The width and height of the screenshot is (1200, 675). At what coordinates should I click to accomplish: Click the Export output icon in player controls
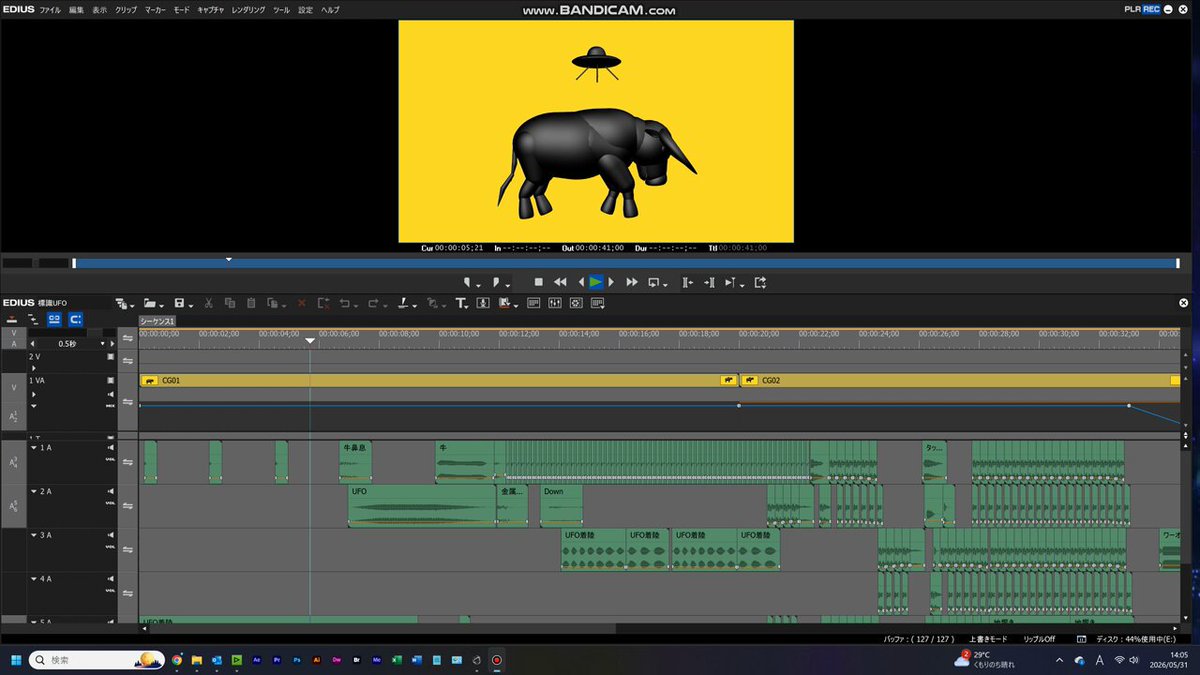point(760,283)
